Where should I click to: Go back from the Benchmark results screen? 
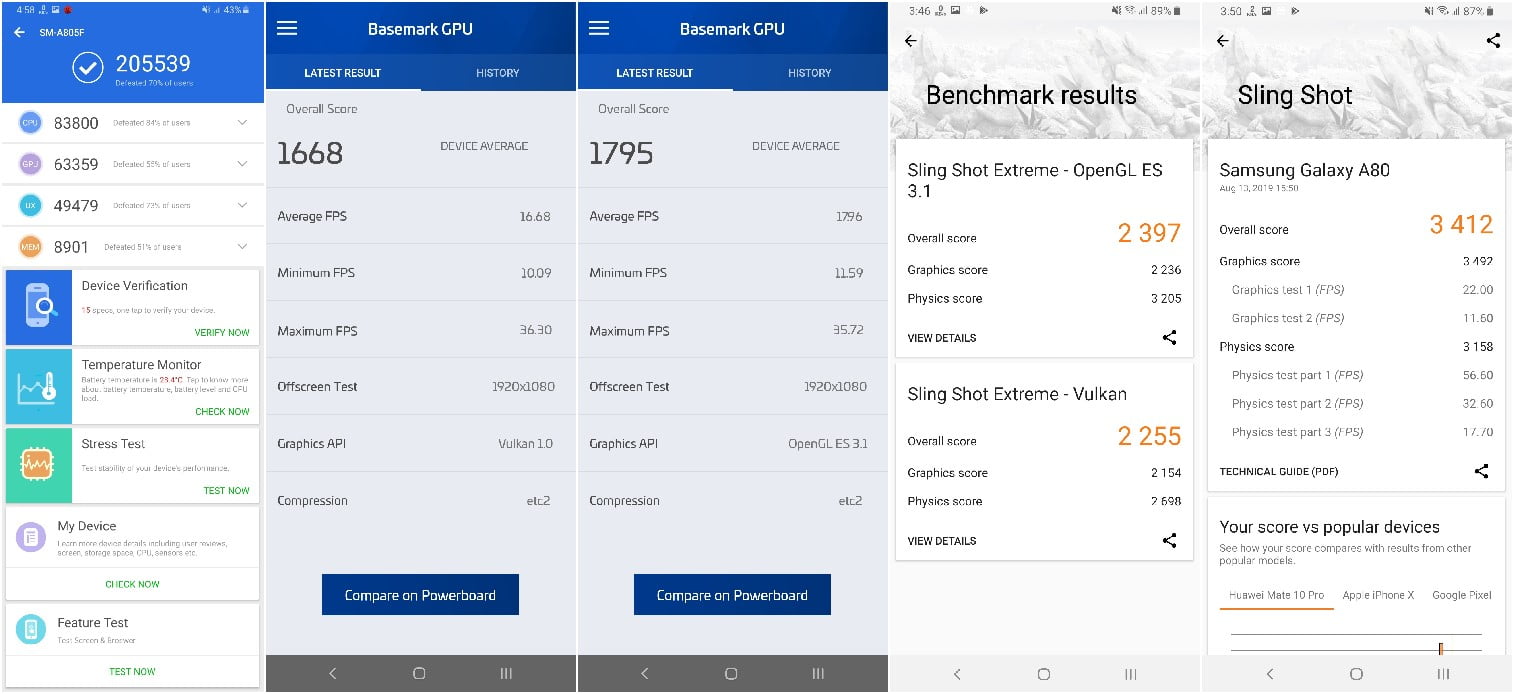click(x=910, y=41)
